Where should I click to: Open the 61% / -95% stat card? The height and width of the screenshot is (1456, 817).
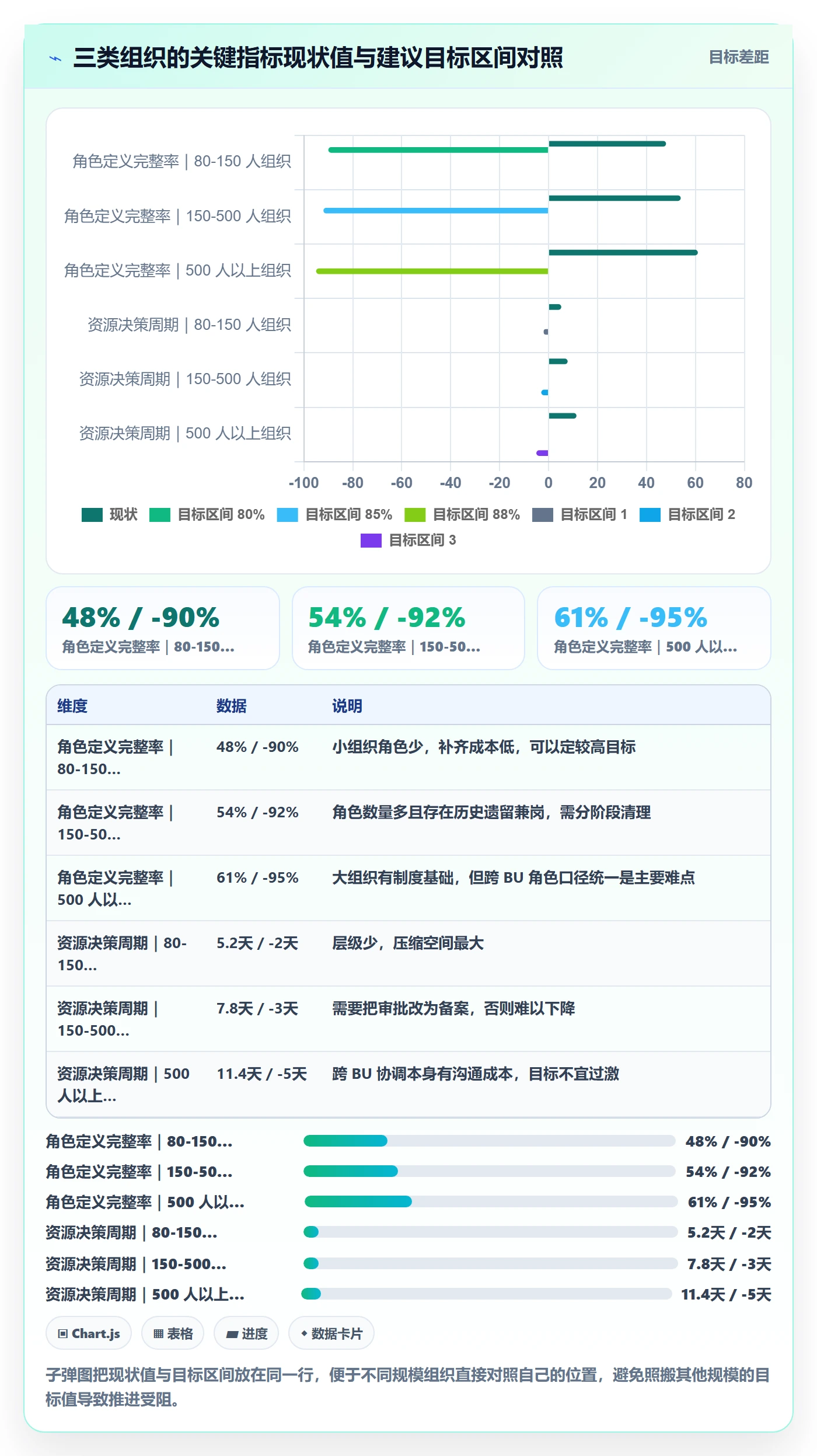[x=654, y=628]
